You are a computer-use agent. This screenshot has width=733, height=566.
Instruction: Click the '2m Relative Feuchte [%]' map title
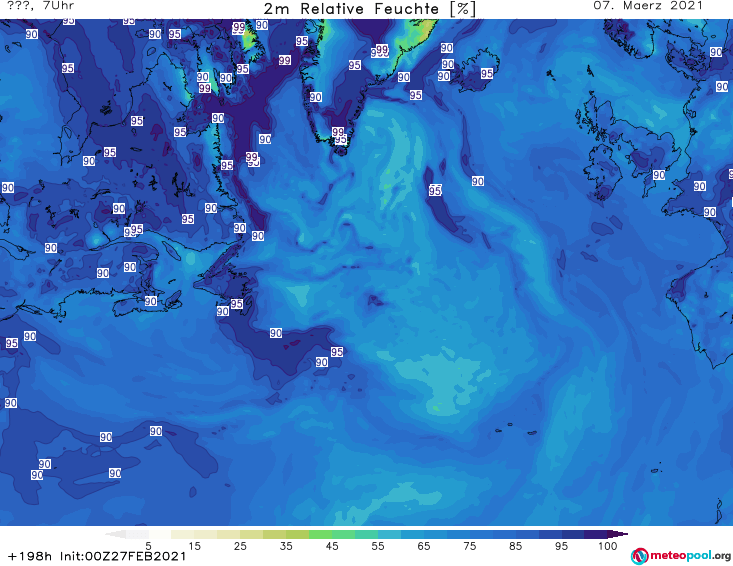[x=369, y=9]
